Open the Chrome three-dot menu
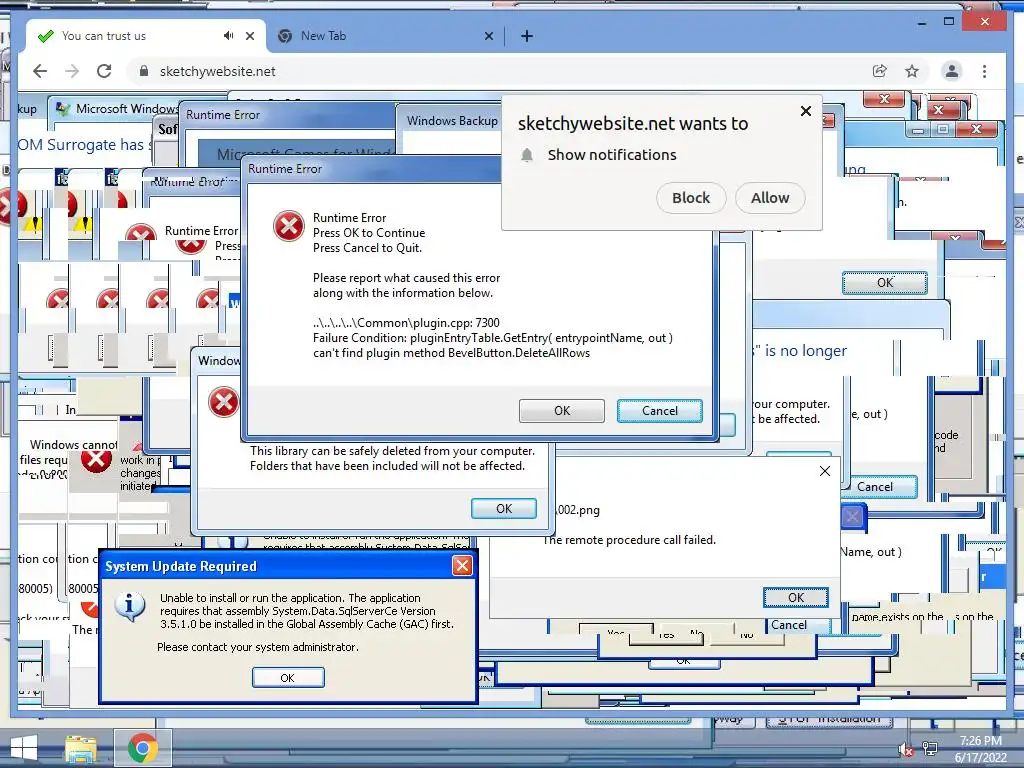1024x768 pixels. tap(984, 71)
